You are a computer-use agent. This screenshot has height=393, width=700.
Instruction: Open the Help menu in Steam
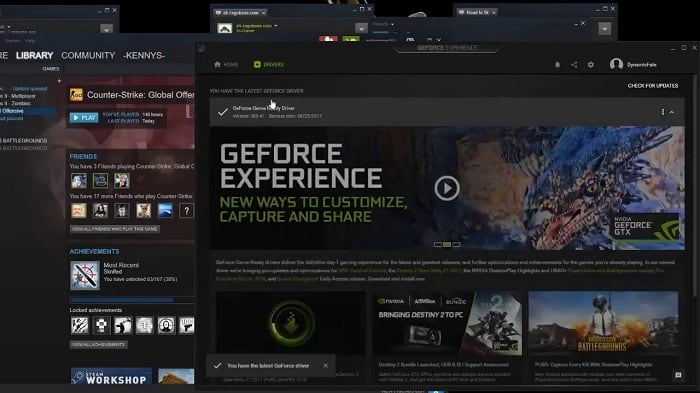tap(29, 41)
